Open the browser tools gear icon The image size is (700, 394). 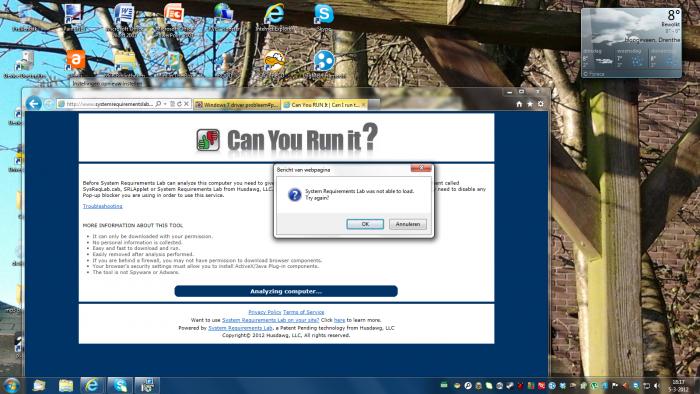(541, 104)
